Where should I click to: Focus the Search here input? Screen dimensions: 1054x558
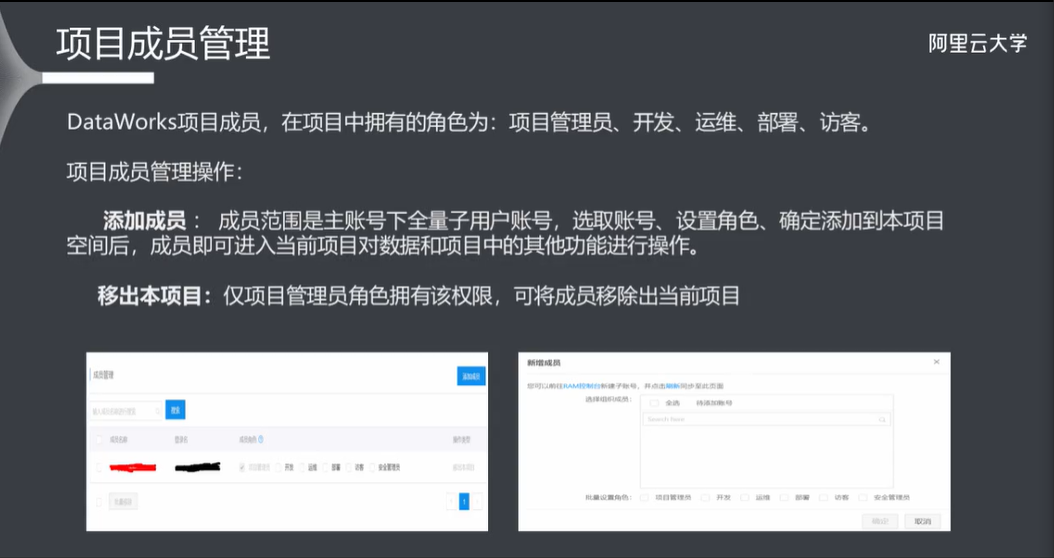click(x=766, y=419)
